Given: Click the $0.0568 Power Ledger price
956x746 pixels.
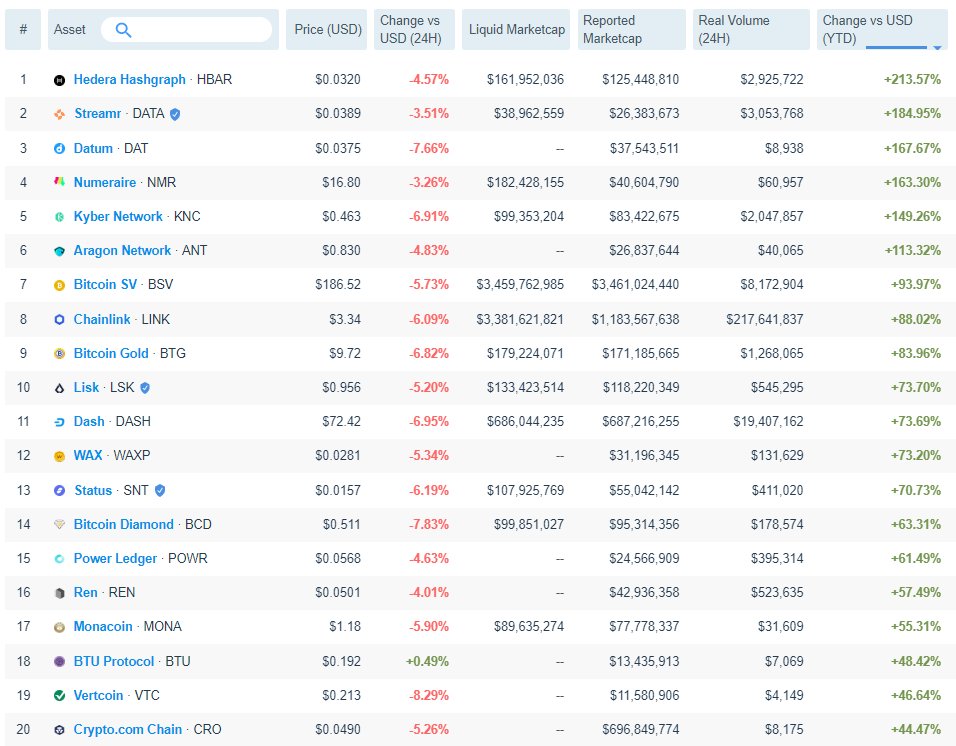Looking at the screenshot, I should 338,558.
